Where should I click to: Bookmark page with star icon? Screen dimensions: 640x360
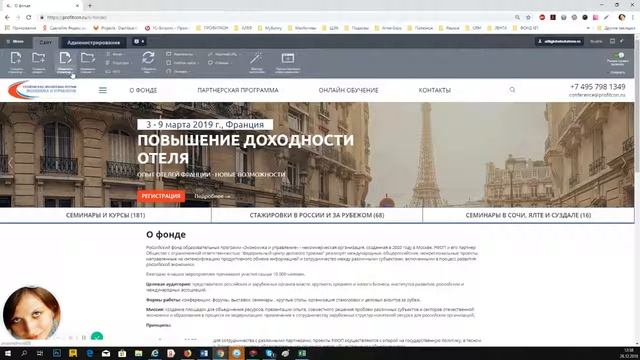point(528,17)
